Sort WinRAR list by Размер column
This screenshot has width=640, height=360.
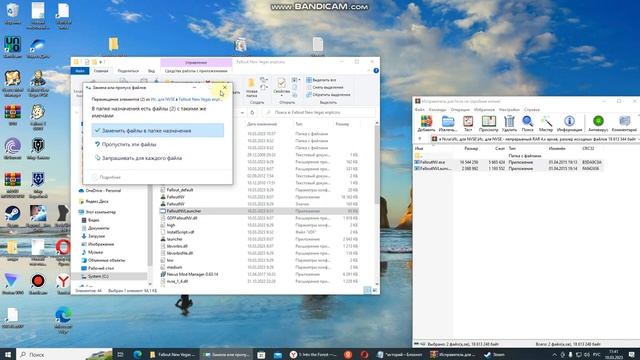point(471,149)
